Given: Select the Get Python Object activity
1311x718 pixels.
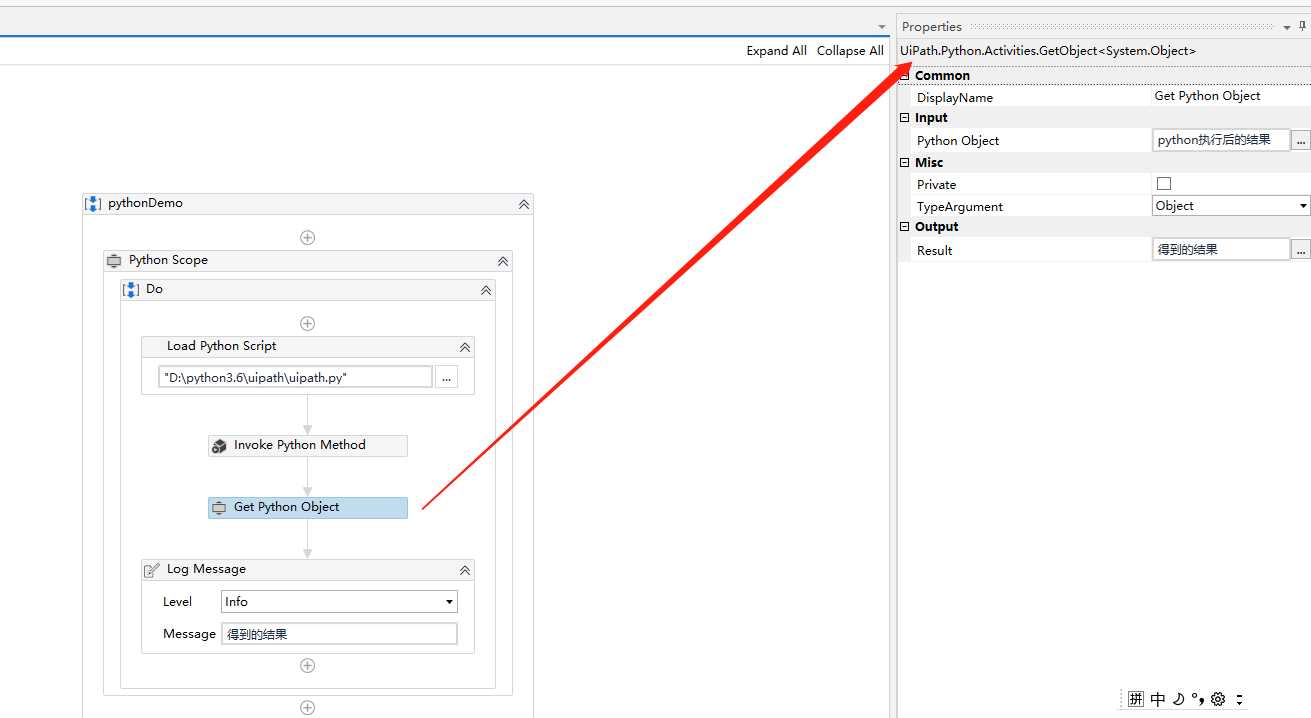Looking at the screenshot, I should 308,508.
